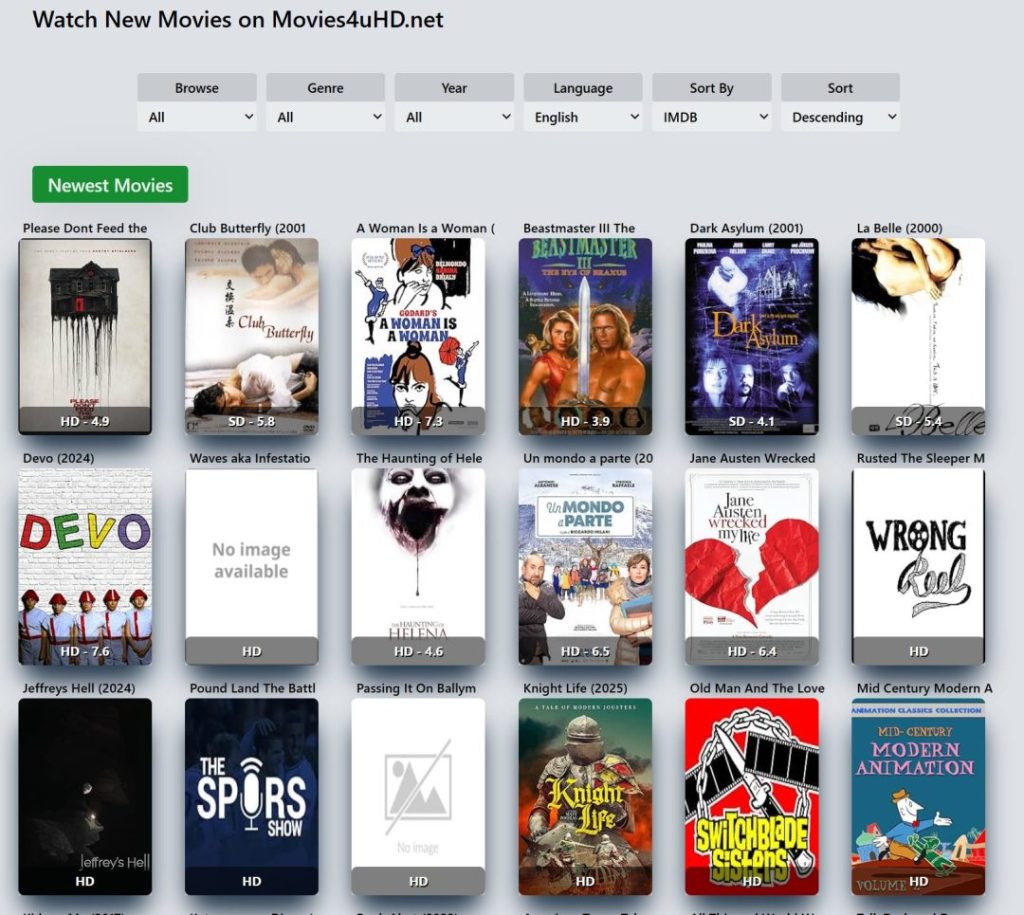Viewport: 1024px width, 915px height.
Task: Click the La Belle (2000) title
Action: (x=899, y=228)
